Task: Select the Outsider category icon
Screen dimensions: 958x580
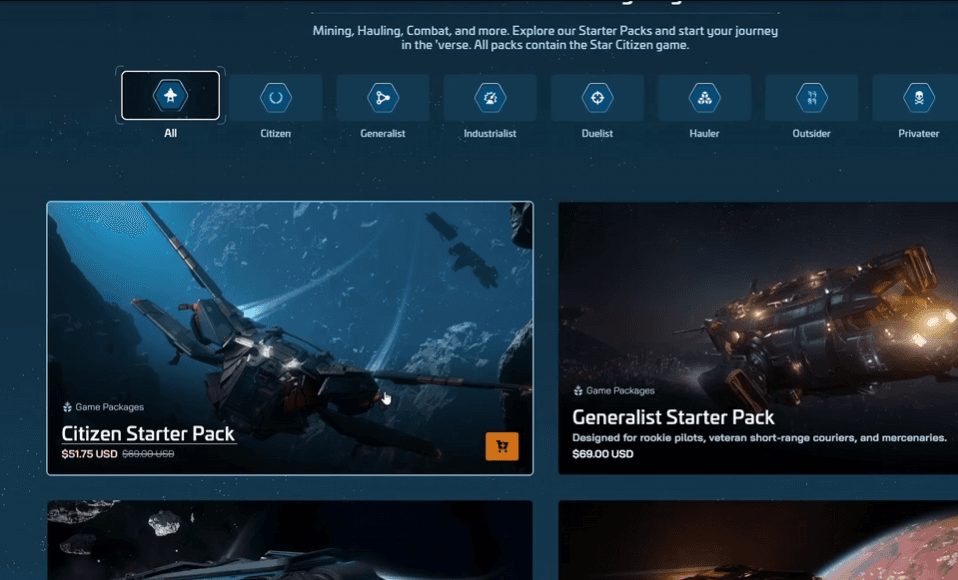Action: (x=811, y=97)
